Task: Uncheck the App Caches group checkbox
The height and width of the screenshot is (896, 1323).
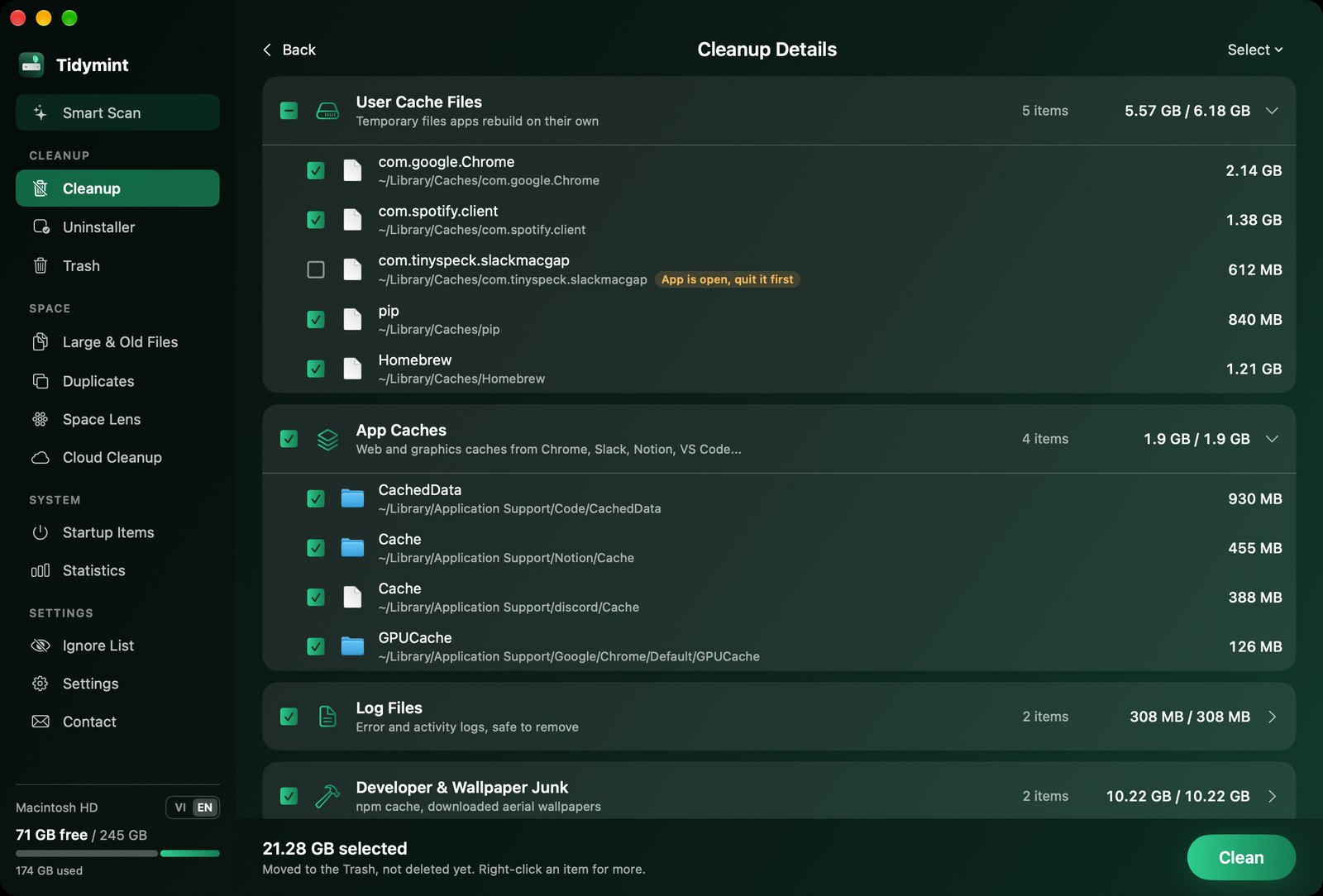Action: [289, 439]
